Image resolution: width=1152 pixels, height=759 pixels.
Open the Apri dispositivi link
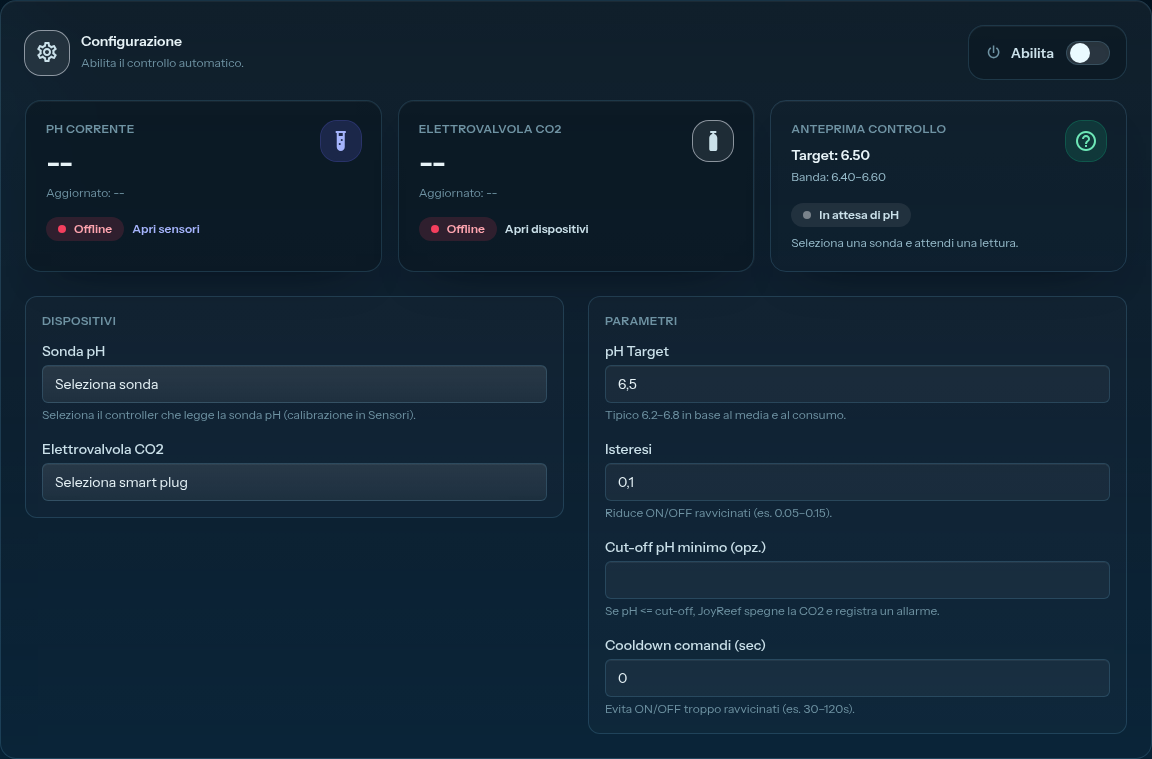(x=547, y=229)
